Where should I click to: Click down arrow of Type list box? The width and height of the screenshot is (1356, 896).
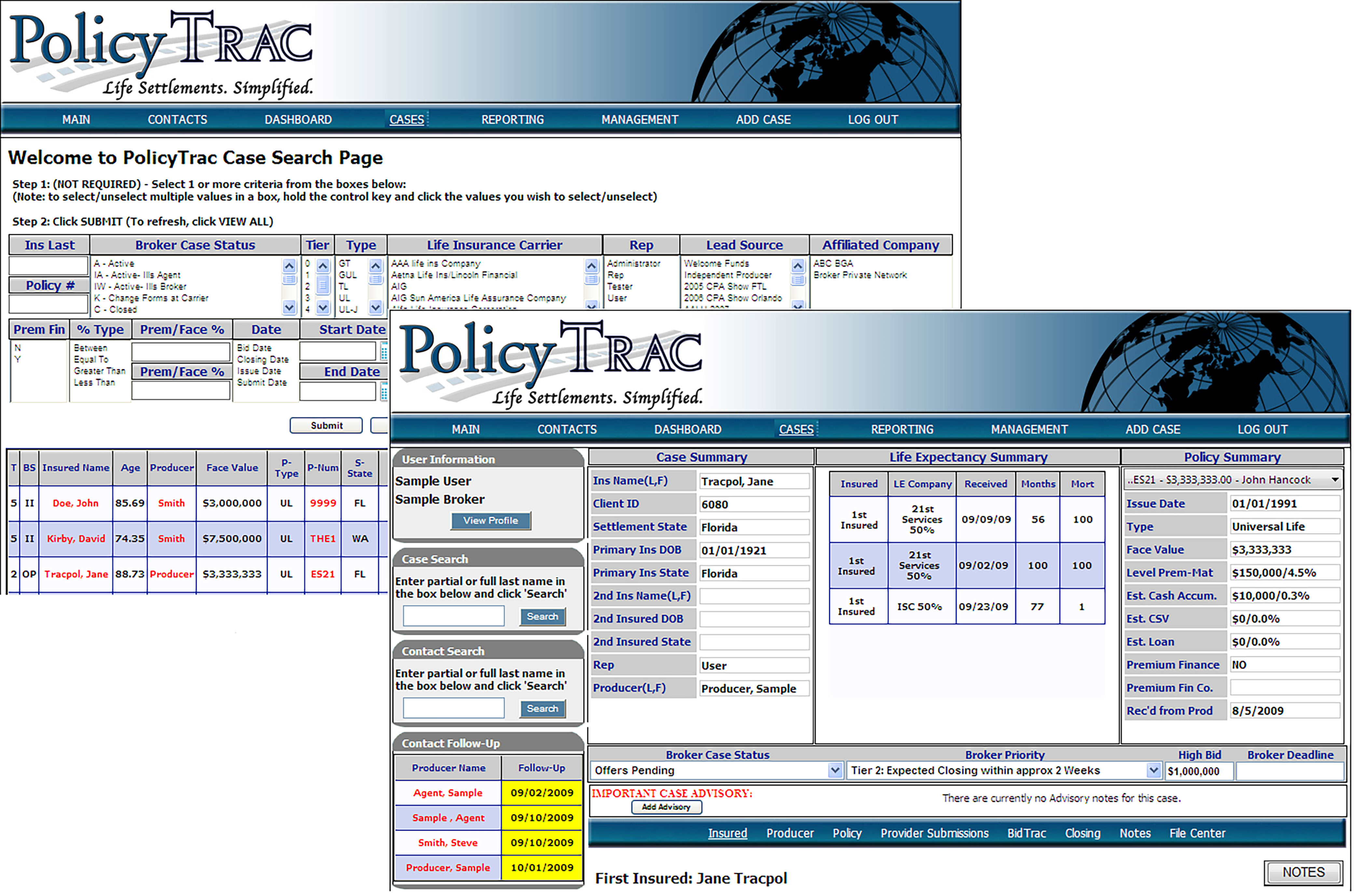376,308
